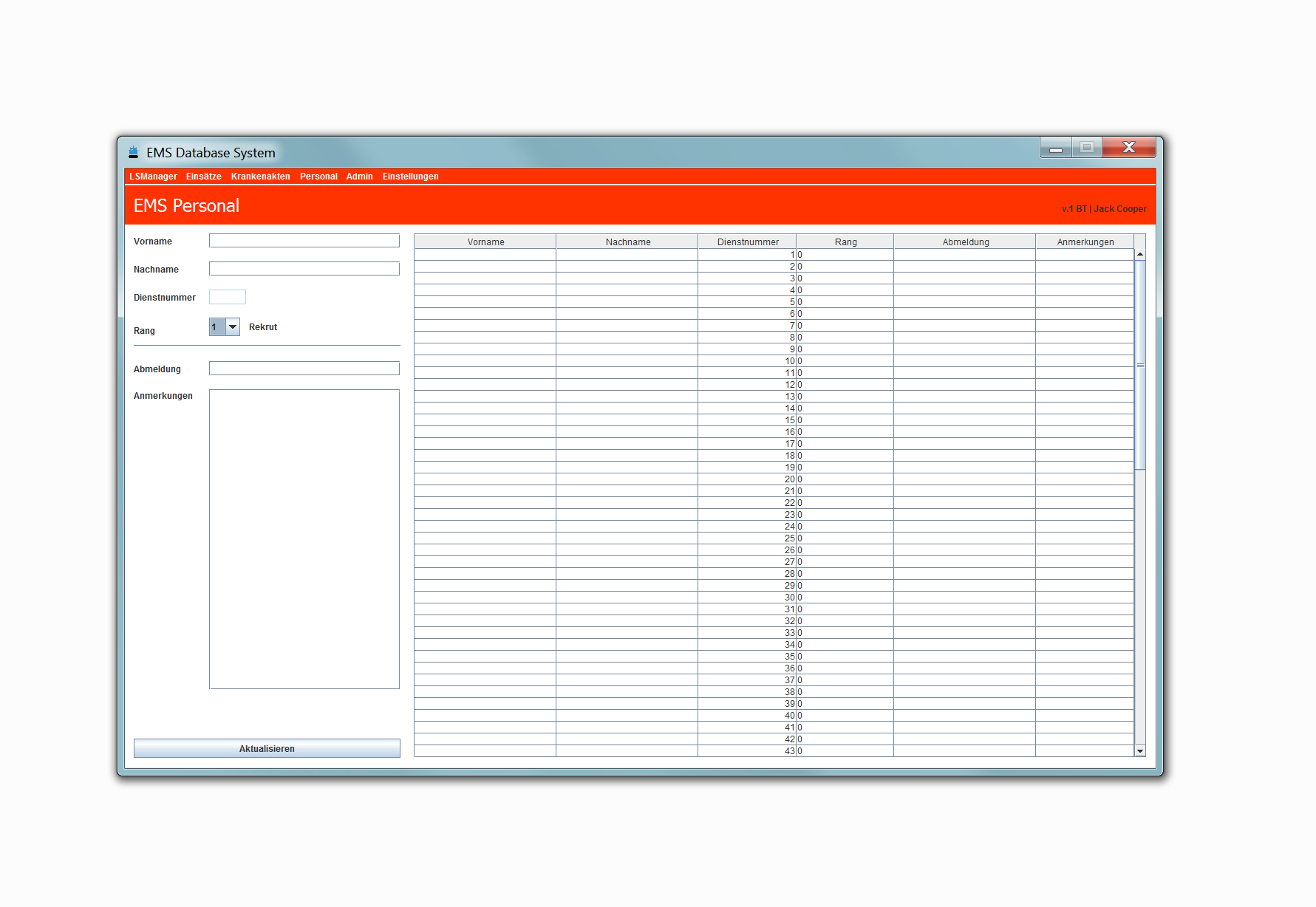
Task: Open the Admin menu
Action: (359, 177)
